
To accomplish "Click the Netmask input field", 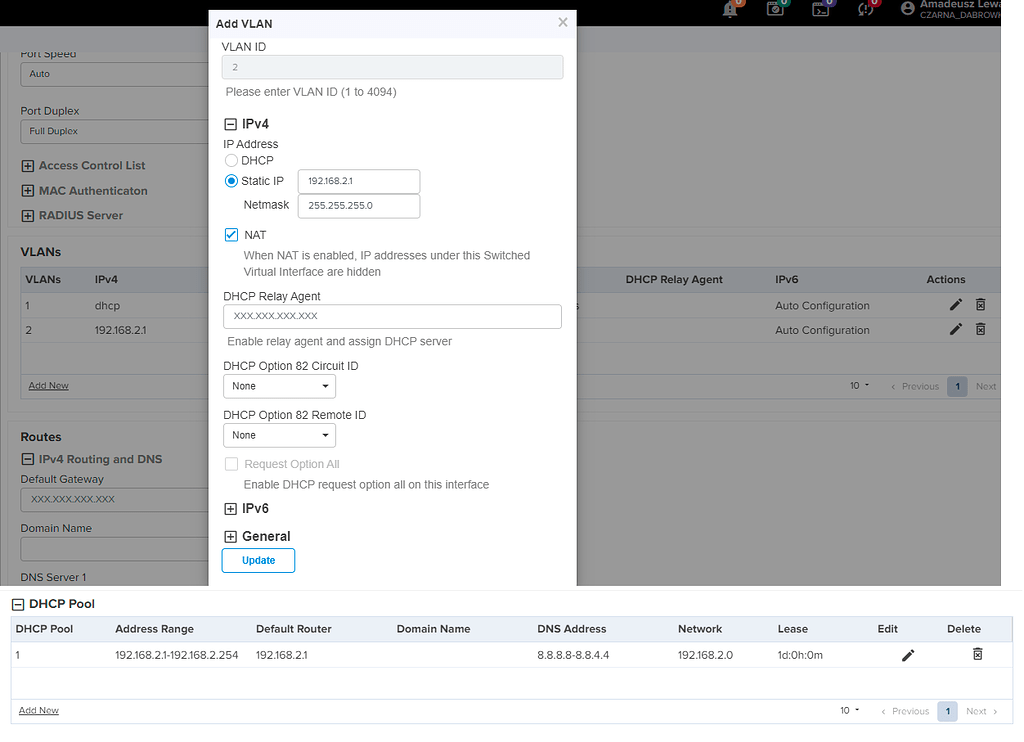I will pyautogui.click(x=358, y=205).
